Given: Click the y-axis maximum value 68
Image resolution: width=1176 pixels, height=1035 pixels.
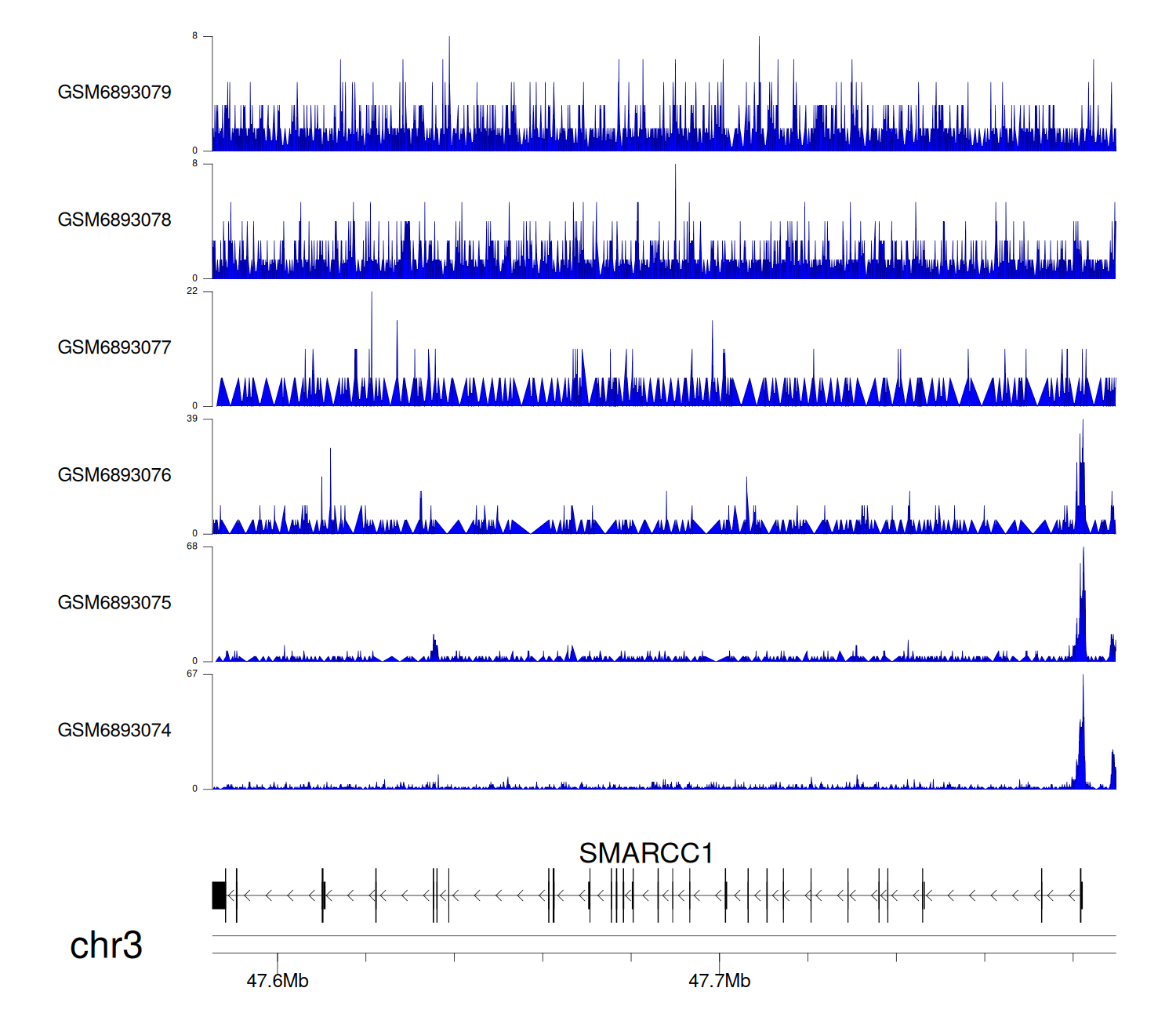Looking at the screenshot, I should 192,547.
